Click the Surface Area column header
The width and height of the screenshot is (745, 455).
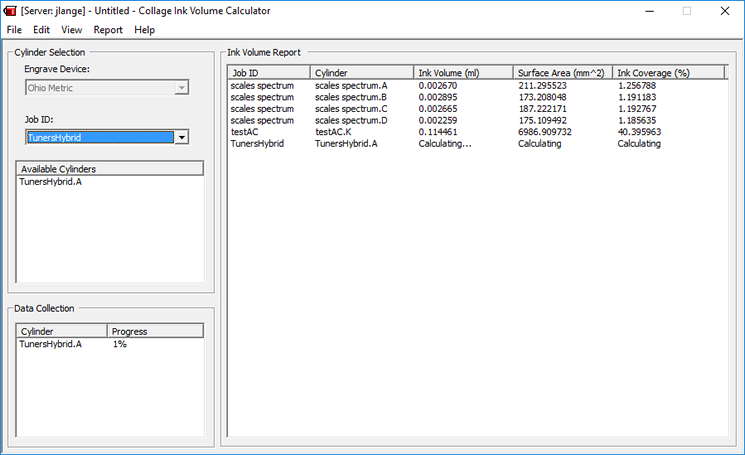[x=562, y=73]
